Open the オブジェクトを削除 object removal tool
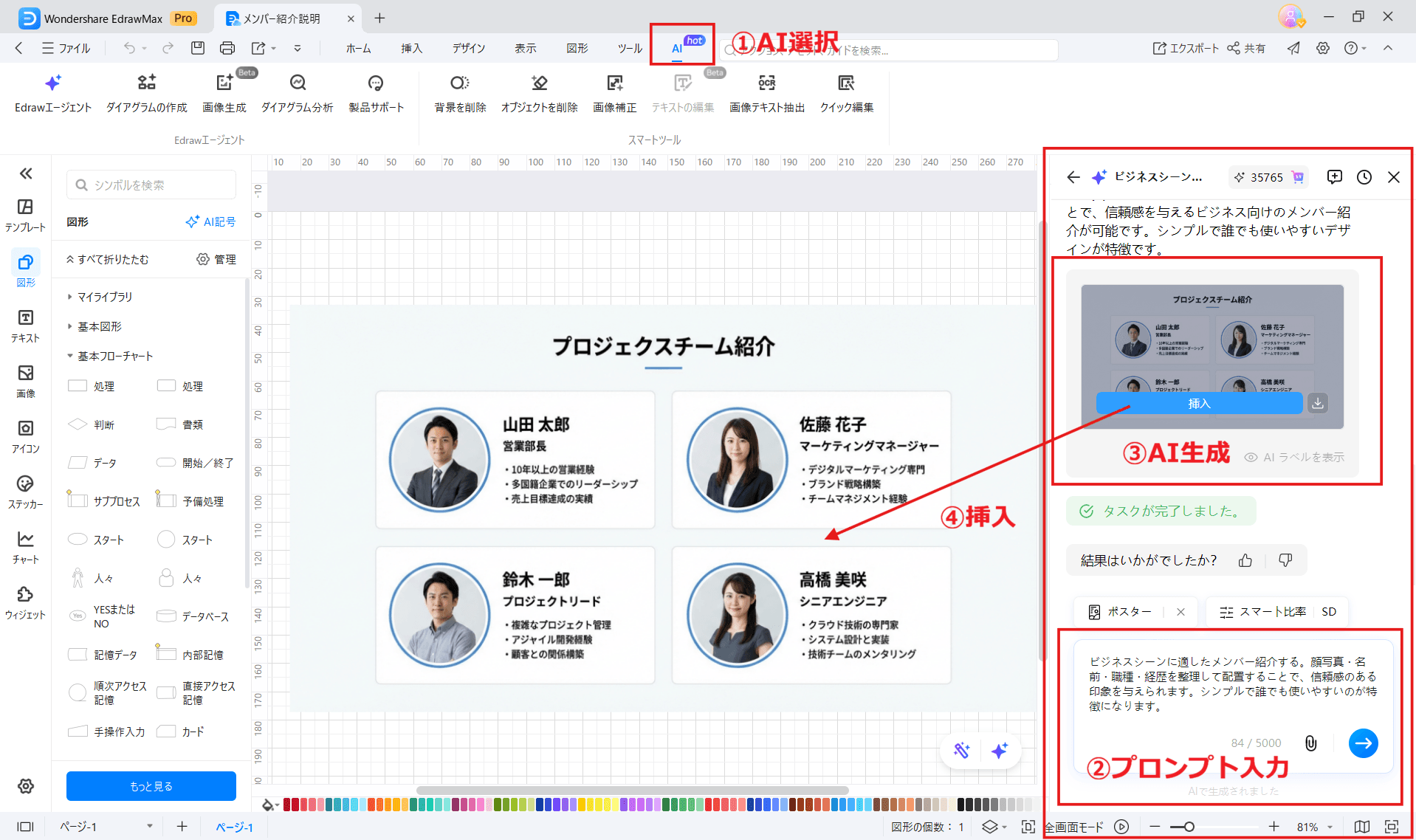The image size is (1416, 840). point(539,93)
